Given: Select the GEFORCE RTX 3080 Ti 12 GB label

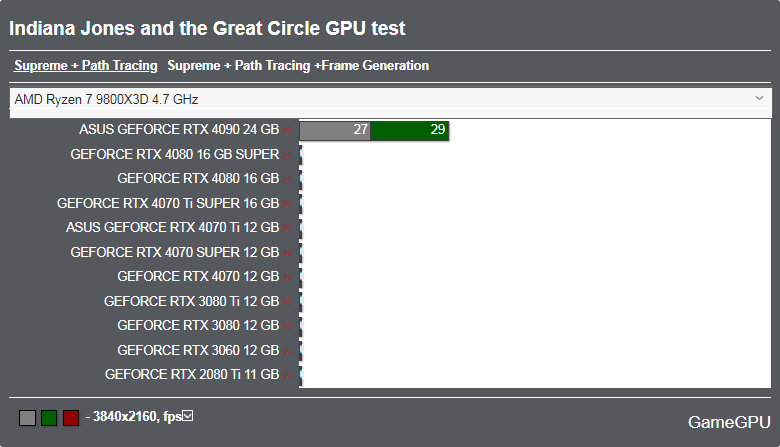Looking at the screenshot, I should point(192,301).
